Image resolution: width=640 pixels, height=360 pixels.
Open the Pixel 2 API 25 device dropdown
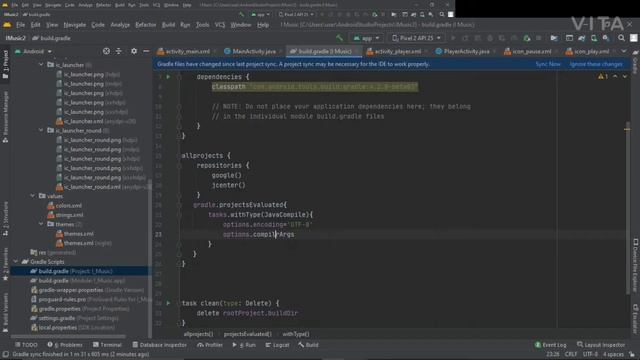(x=416, y=38)
